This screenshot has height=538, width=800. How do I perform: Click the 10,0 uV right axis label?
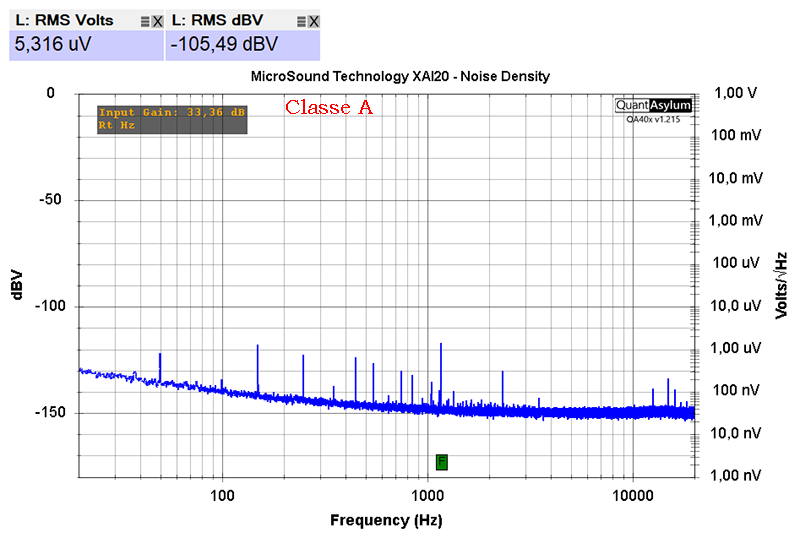pyautogui.click(x=736, y=306)
